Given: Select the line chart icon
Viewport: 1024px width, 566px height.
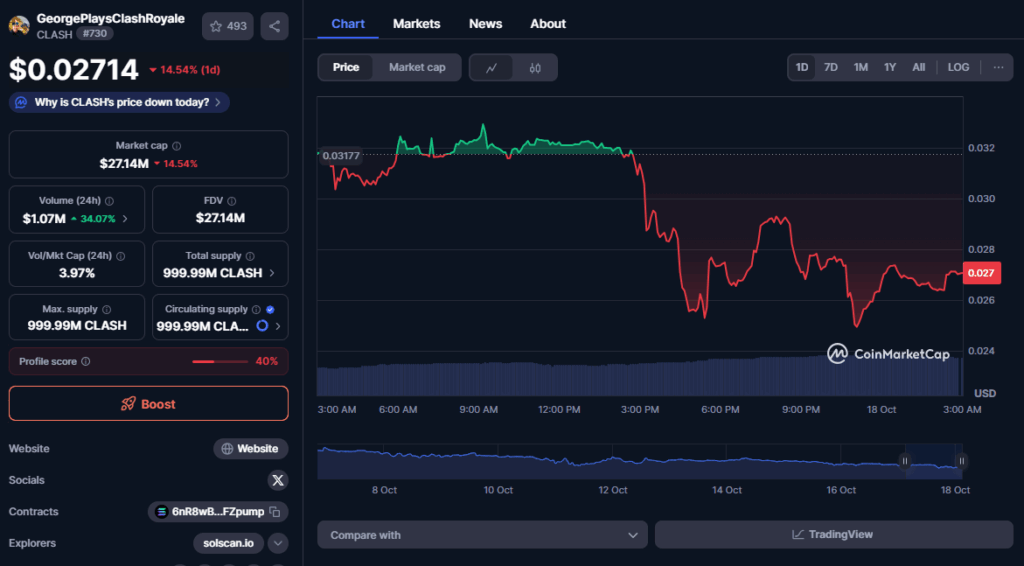Looking at the screenshot, I should click(491, 67).
